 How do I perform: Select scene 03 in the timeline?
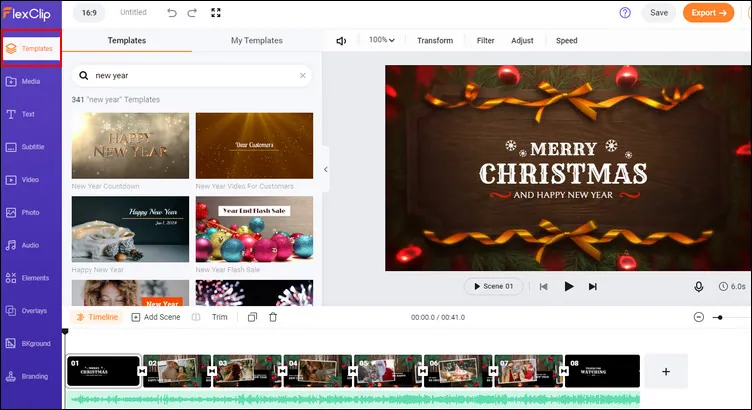pyautogui.click(x=247, y=371)
